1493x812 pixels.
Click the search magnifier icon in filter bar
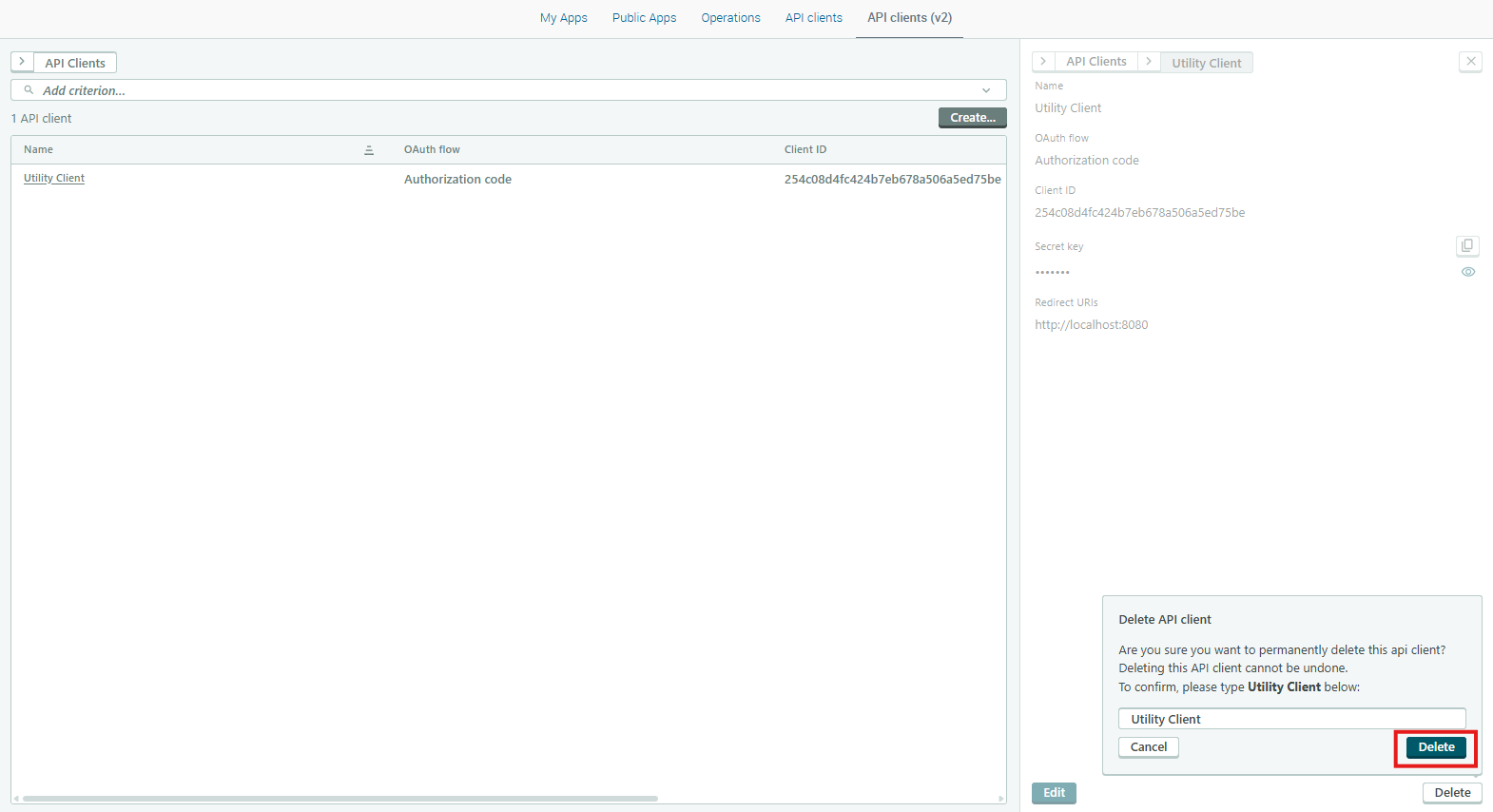(29, 90)
